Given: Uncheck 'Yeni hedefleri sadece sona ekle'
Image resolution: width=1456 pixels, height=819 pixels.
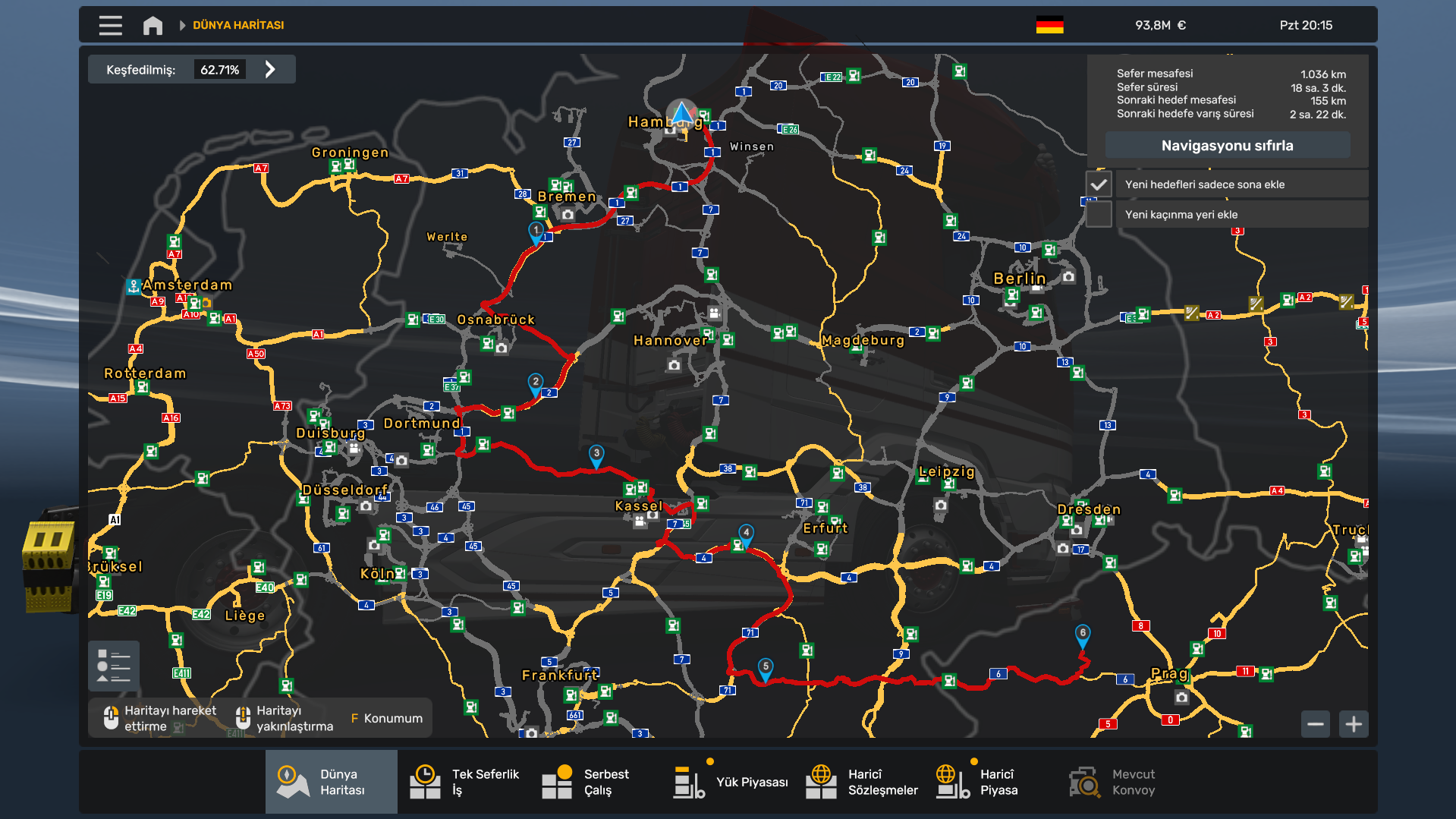Looking at the screenshot, I should tap(1098, 184).
